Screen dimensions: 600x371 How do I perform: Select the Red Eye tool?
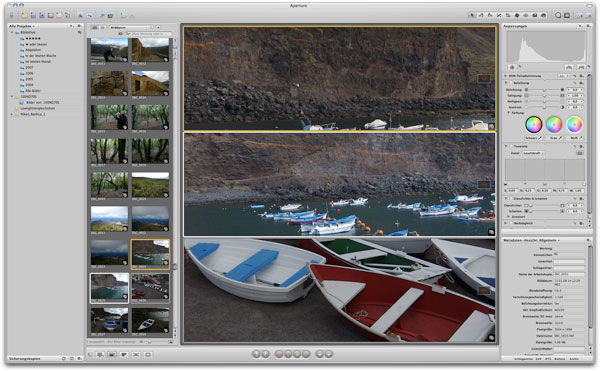[525, 15]
